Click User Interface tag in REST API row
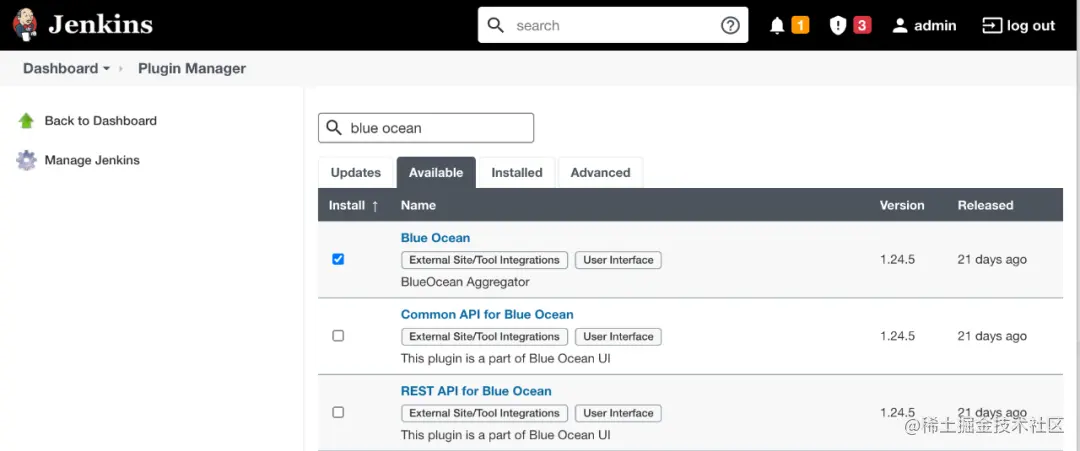Screen dimensions: 1080x451 coord(619,413)
